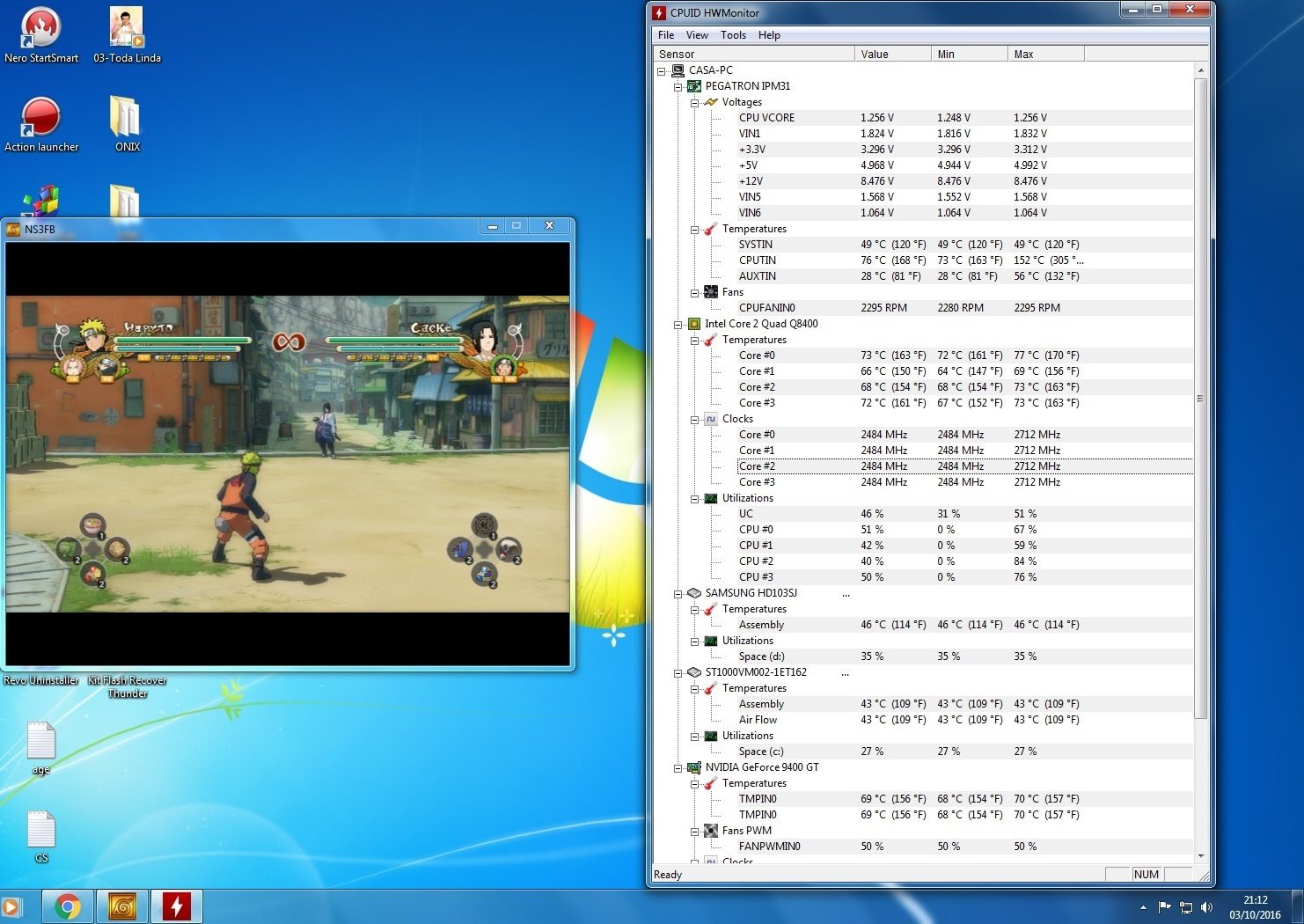Collapse the PEGATRON IPM31 node
This screenshot has width=1304, height=924.
pyautogui.click(x=678, y=86)
